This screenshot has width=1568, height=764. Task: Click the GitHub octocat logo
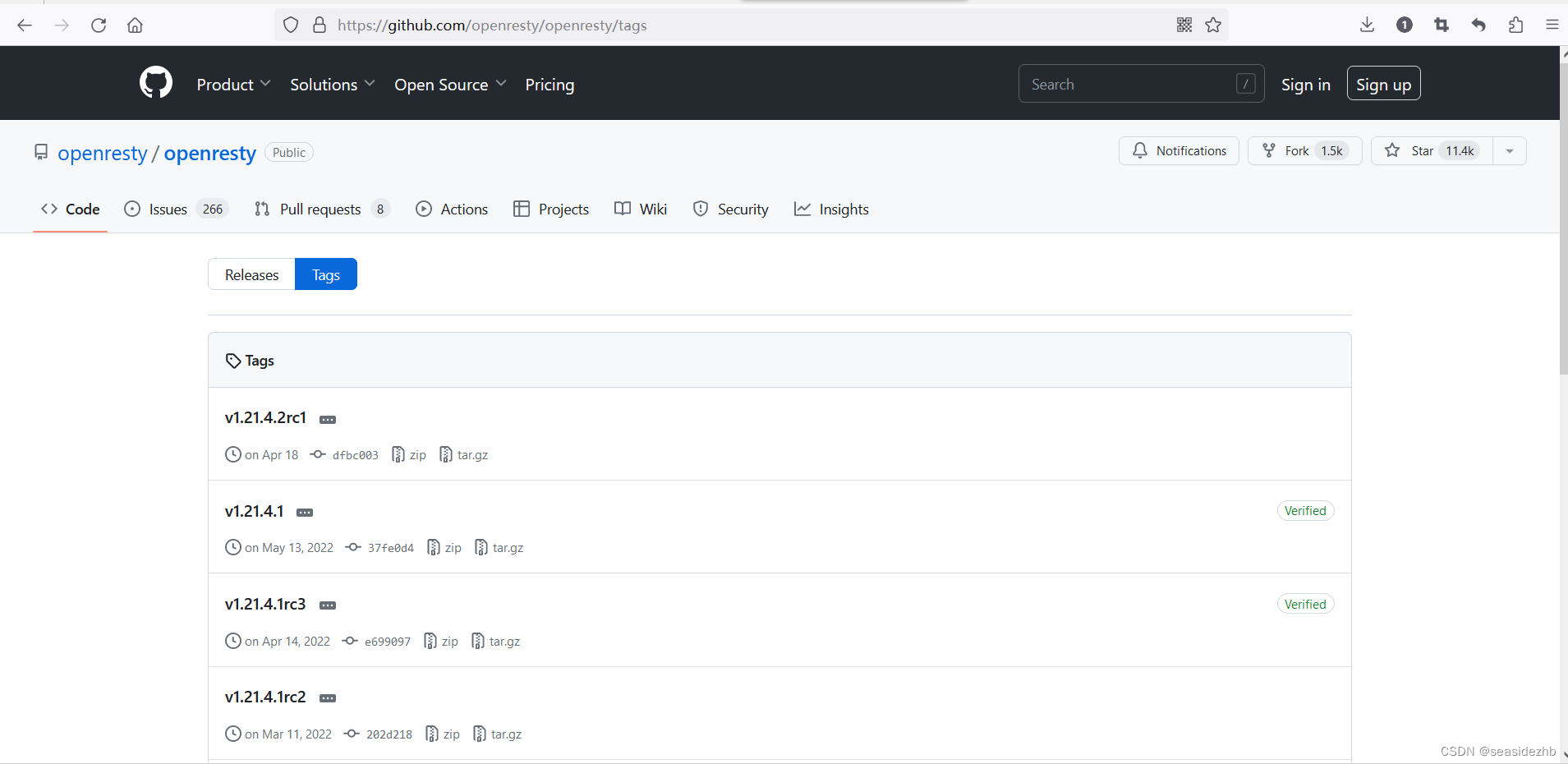coord(156,83)
